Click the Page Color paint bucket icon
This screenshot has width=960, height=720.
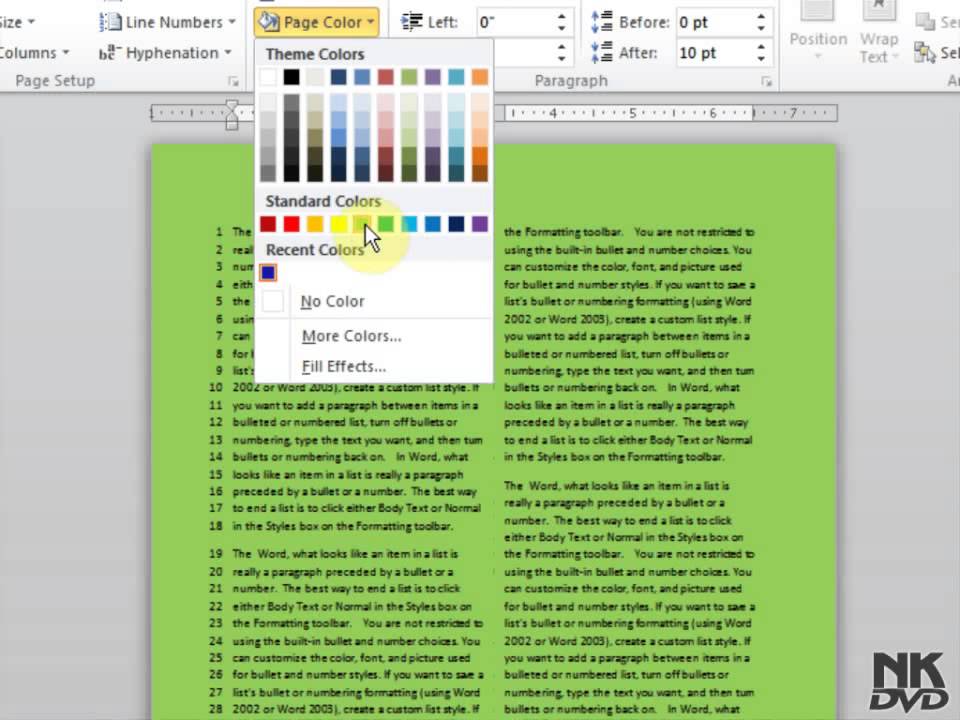pyautogui.click(x=269, y=23)
